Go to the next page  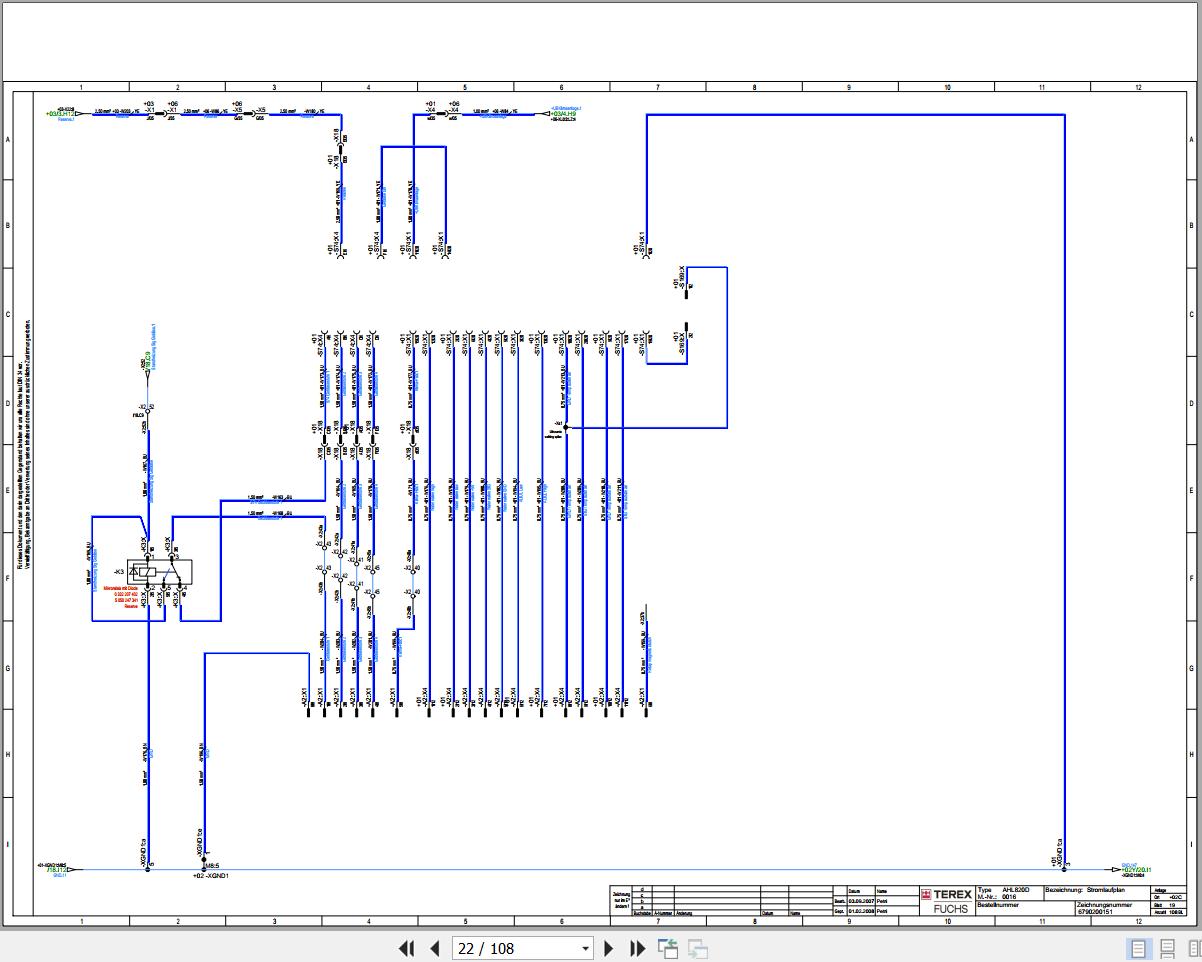tap(609, 948)
